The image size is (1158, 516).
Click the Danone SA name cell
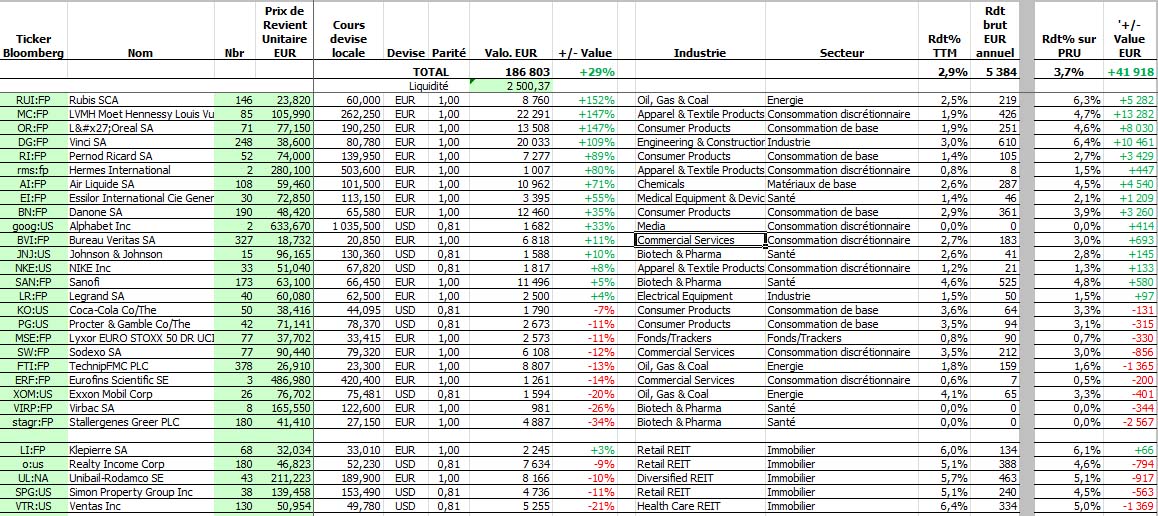[140, 212]
